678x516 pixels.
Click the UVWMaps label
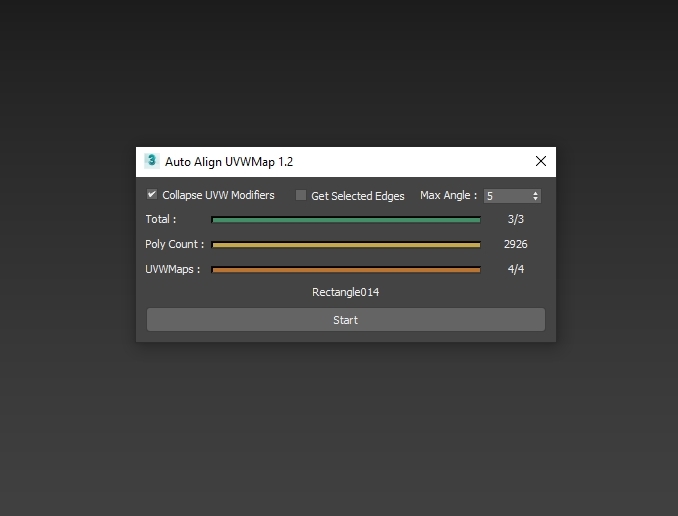coord(172,269)
